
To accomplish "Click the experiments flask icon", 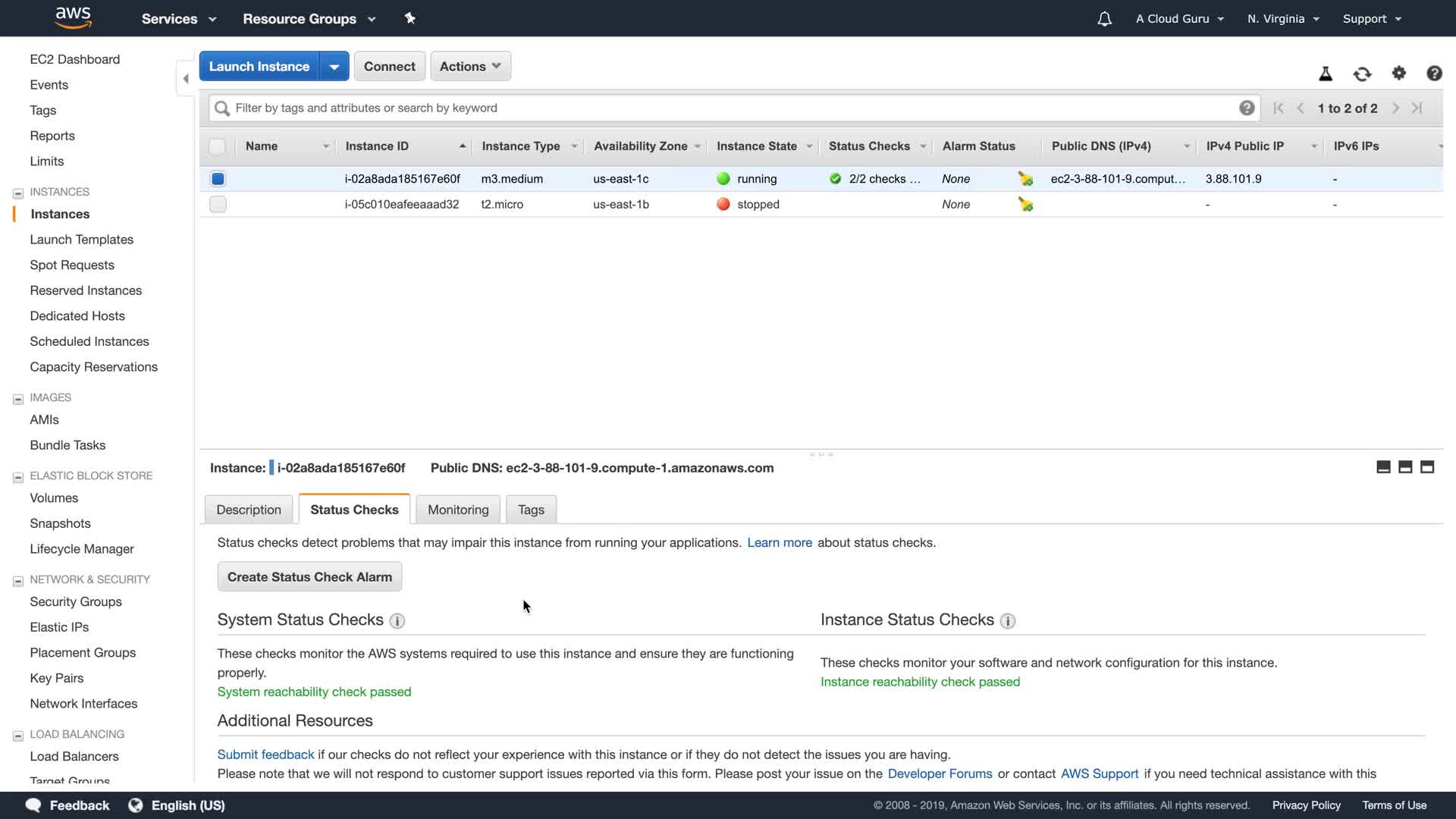I will click(1325, 74).
